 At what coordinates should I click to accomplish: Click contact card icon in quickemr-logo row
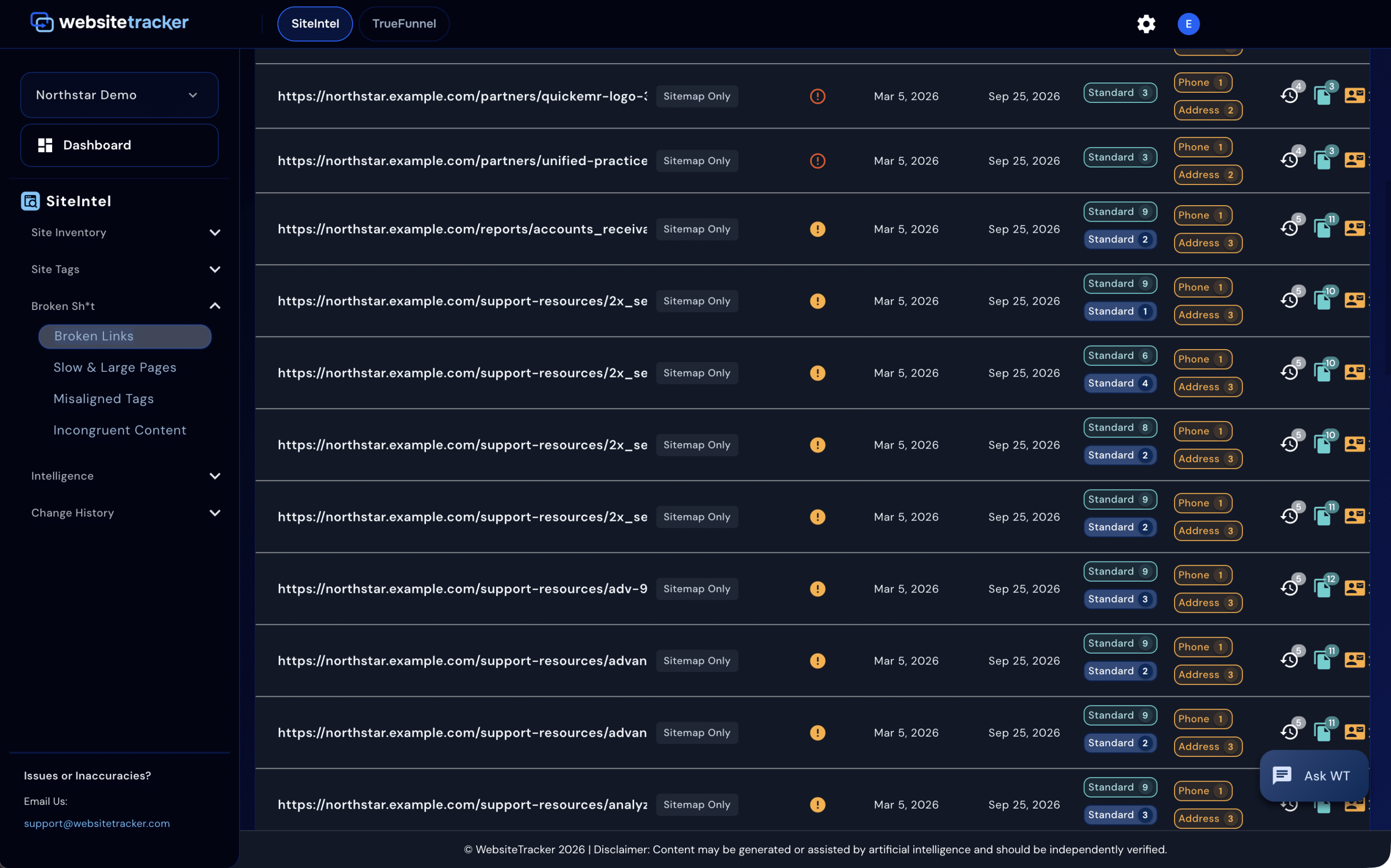point(1354,95)
